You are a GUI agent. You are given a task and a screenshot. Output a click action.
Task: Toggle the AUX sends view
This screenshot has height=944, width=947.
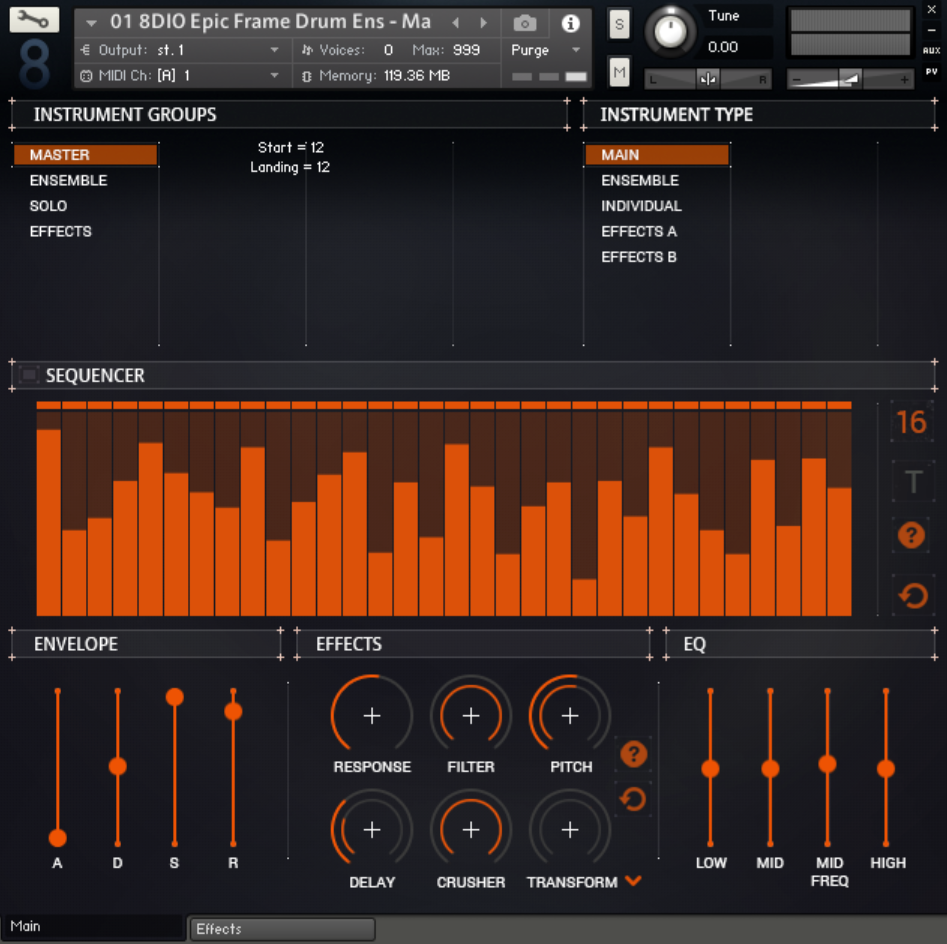[x=931, y=51]
